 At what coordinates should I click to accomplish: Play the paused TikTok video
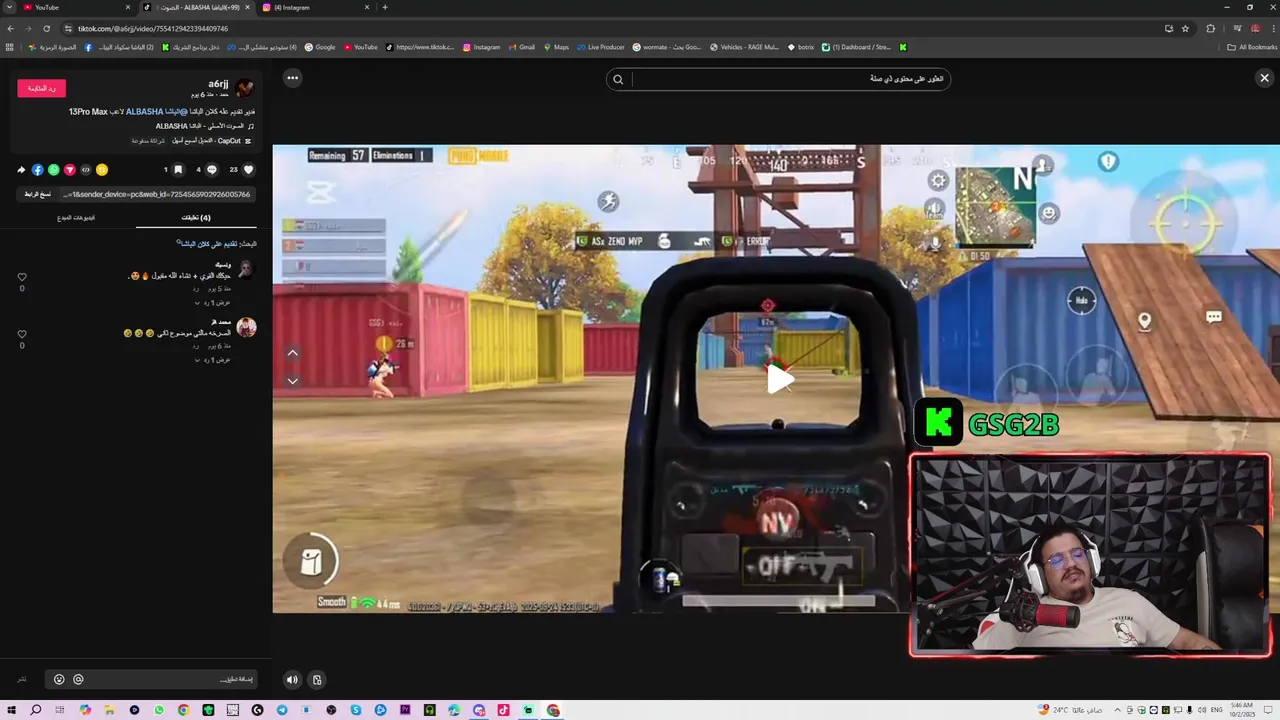[x=780, y=379]
